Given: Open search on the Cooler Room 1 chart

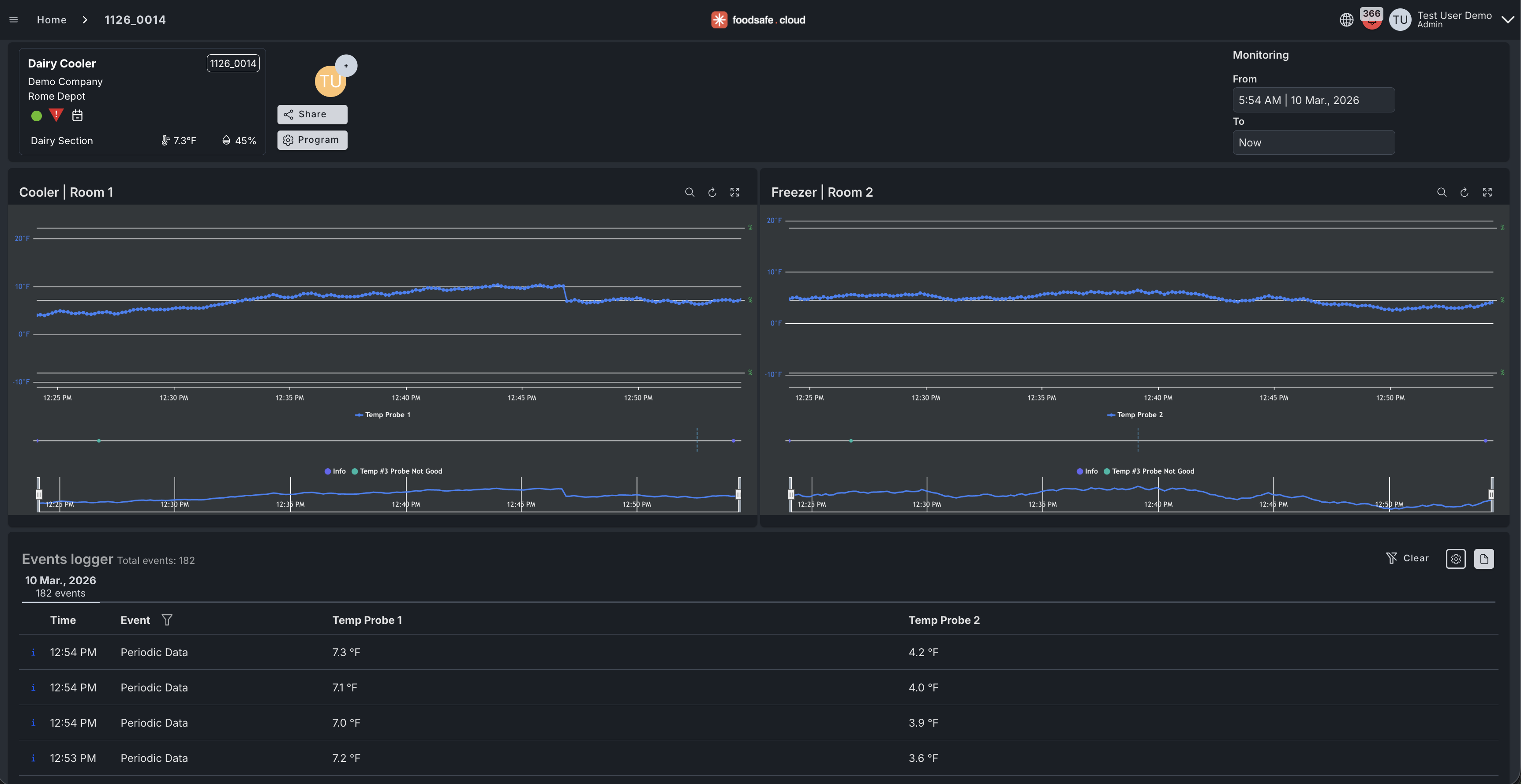Looking at the screenshot, I should click(689, 192).
